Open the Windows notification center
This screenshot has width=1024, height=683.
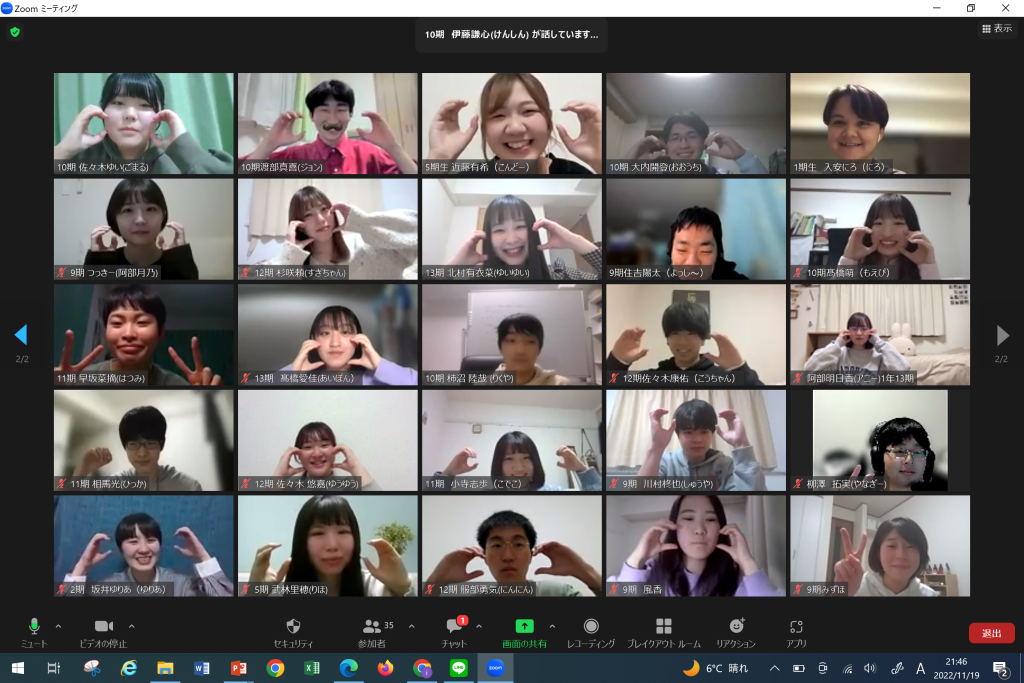[x=1001, y=668]
